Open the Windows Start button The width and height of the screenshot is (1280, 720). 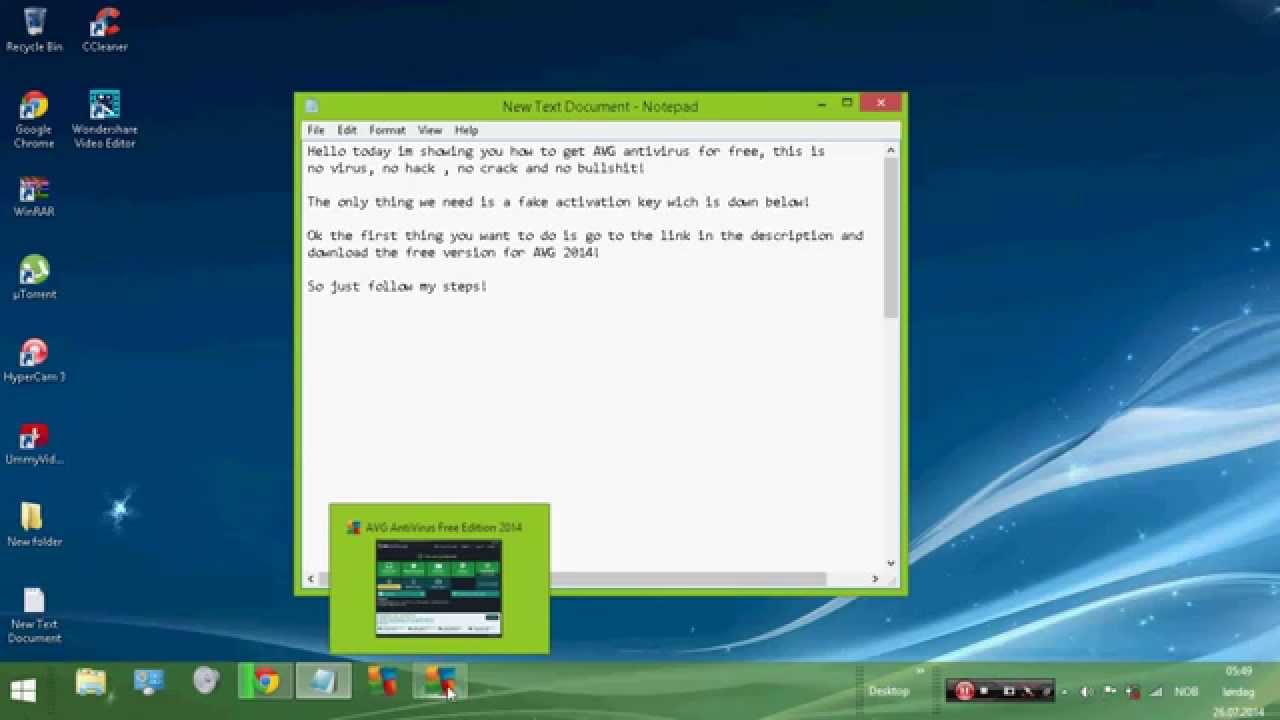click(x=23, y=690)
